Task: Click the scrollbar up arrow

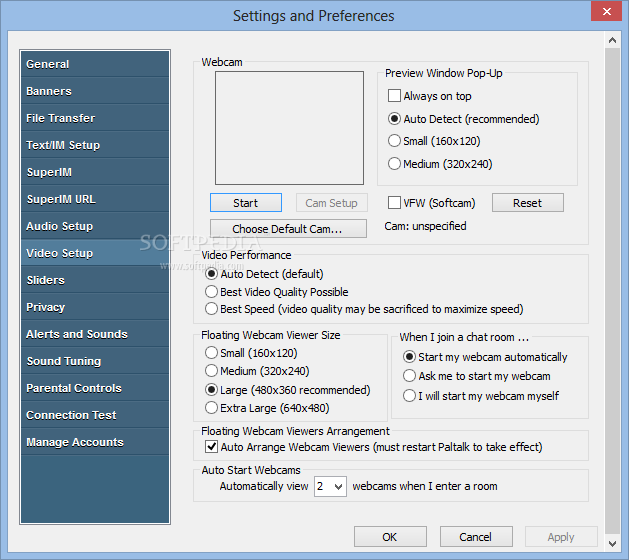Action: pos(612,40)
